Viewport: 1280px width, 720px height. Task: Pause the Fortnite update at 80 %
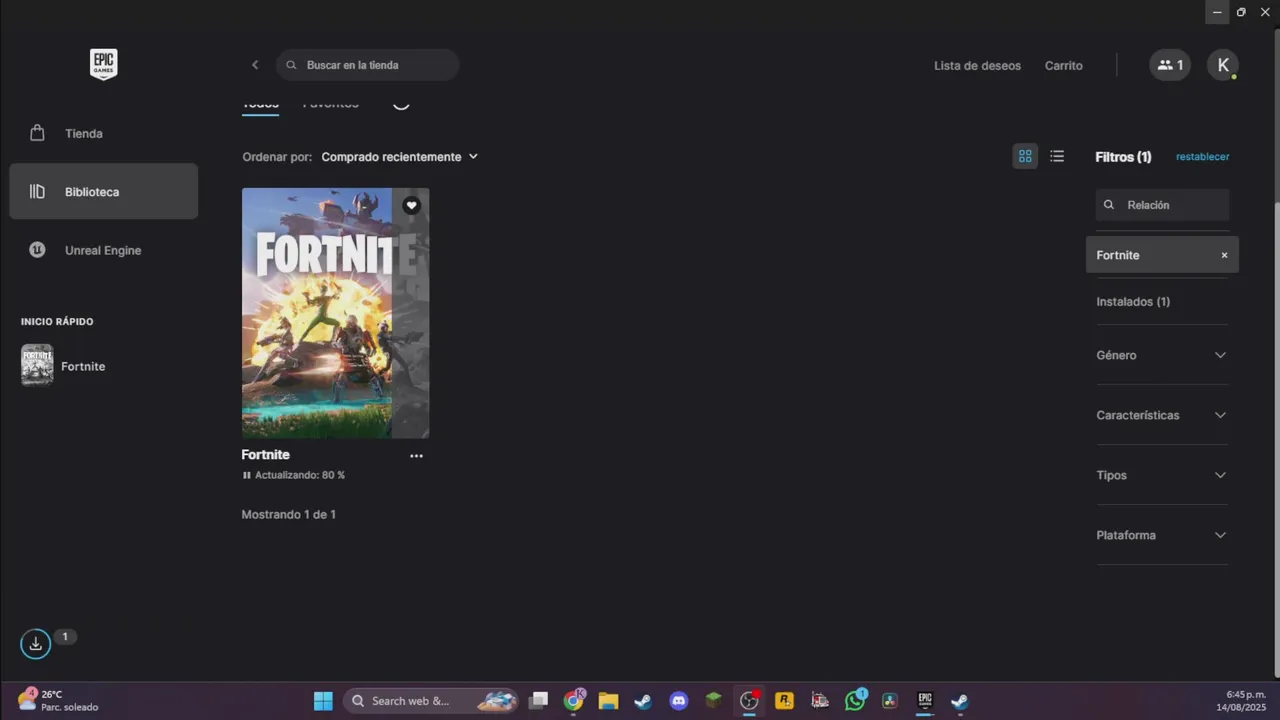247,475
